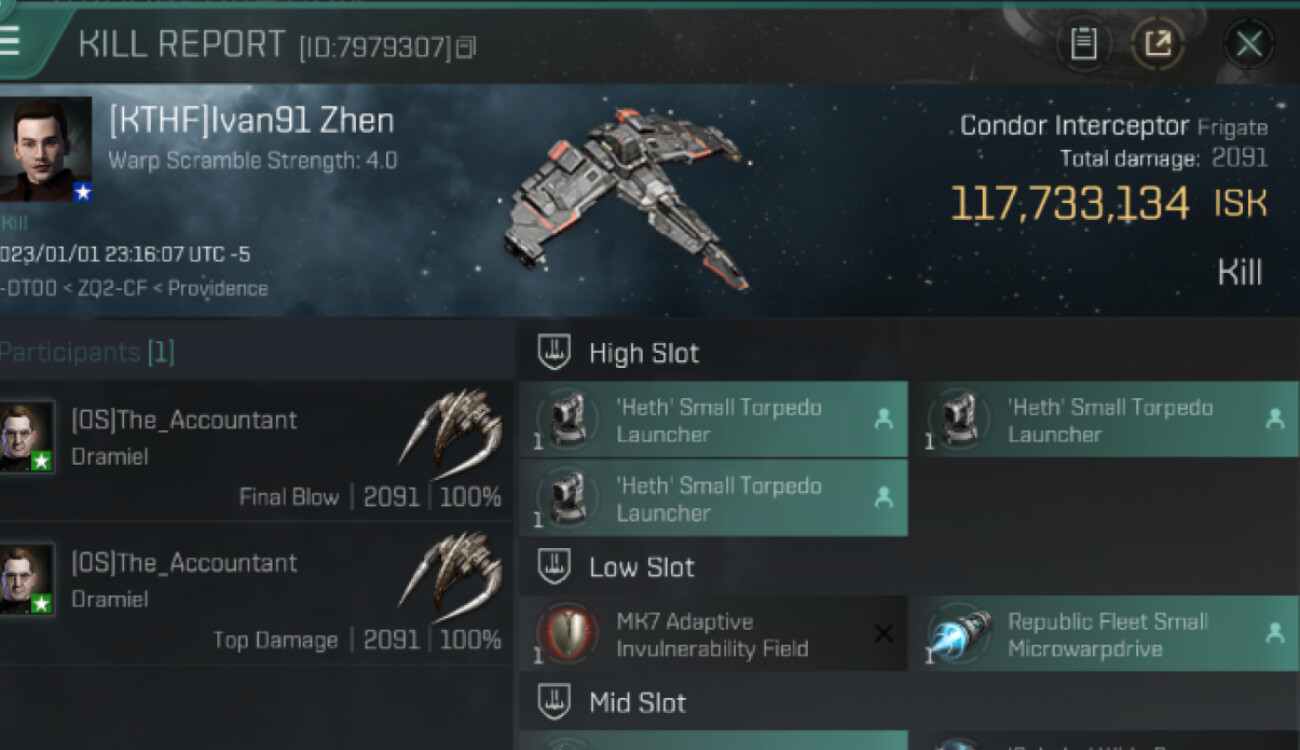This screenshot has width=1300, height=750.
Task: Select the Low Slot section header
Action: point(641,567)
